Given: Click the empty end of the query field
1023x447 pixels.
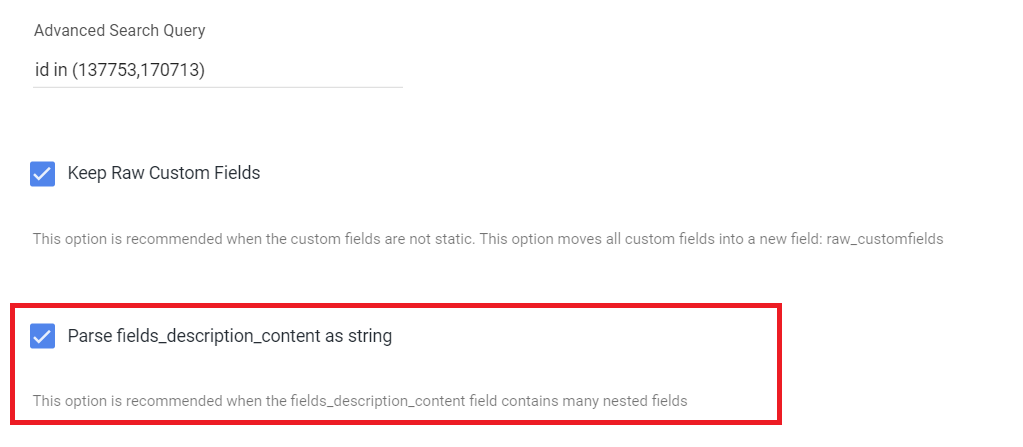Looking at the screenshot, I should click(320, 69).
